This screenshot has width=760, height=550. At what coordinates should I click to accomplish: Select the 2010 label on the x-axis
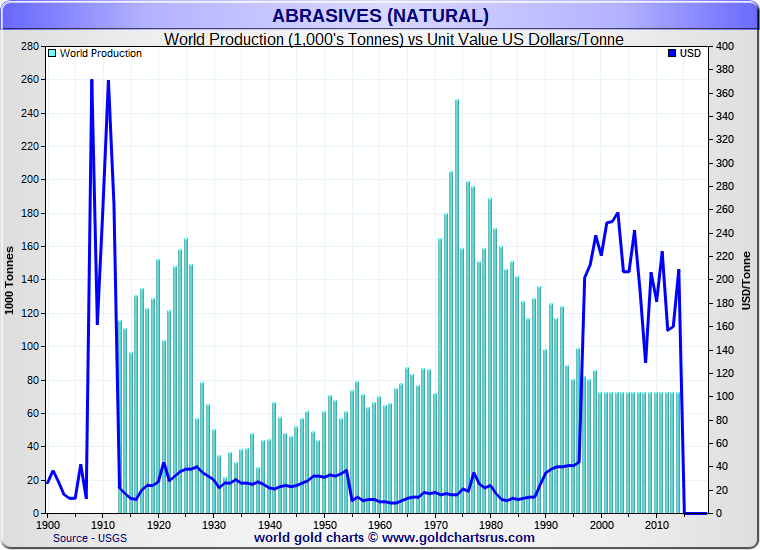[x=656, y=524]
